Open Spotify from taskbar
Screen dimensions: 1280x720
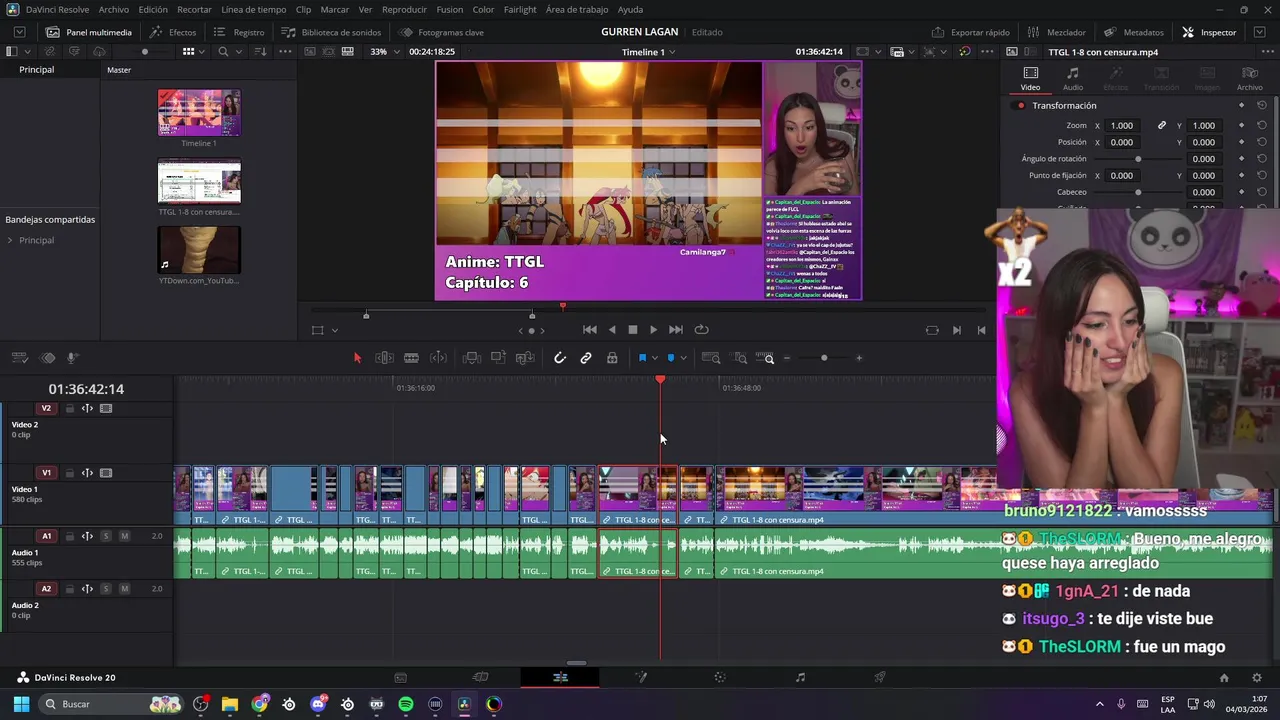click(x=406, y=704)
